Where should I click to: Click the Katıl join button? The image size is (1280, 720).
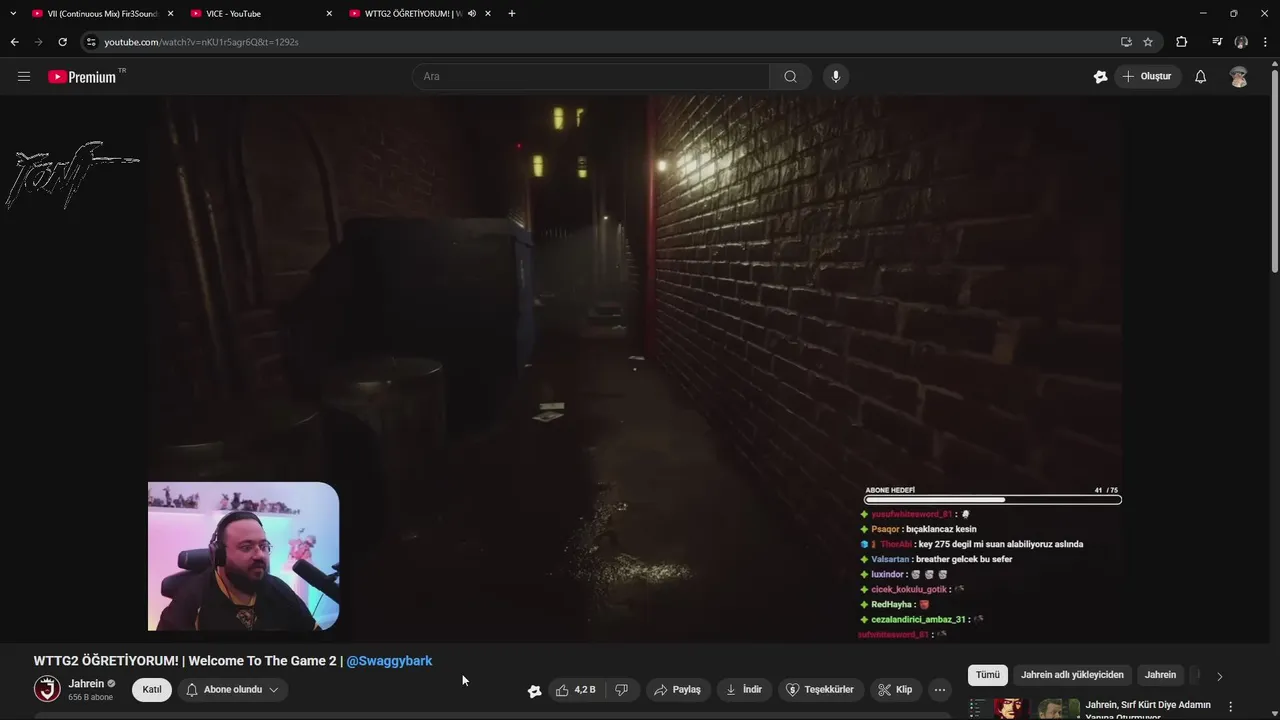pos(152,690)
